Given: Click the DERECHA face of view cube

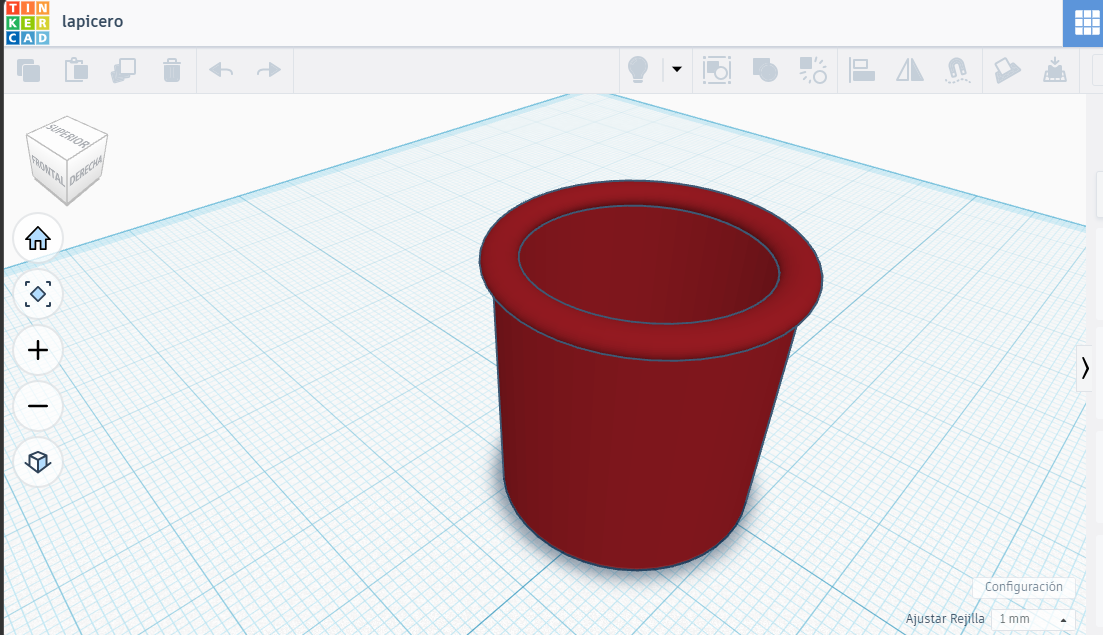Looking at the screenshot, I should (x=87, y=169).
